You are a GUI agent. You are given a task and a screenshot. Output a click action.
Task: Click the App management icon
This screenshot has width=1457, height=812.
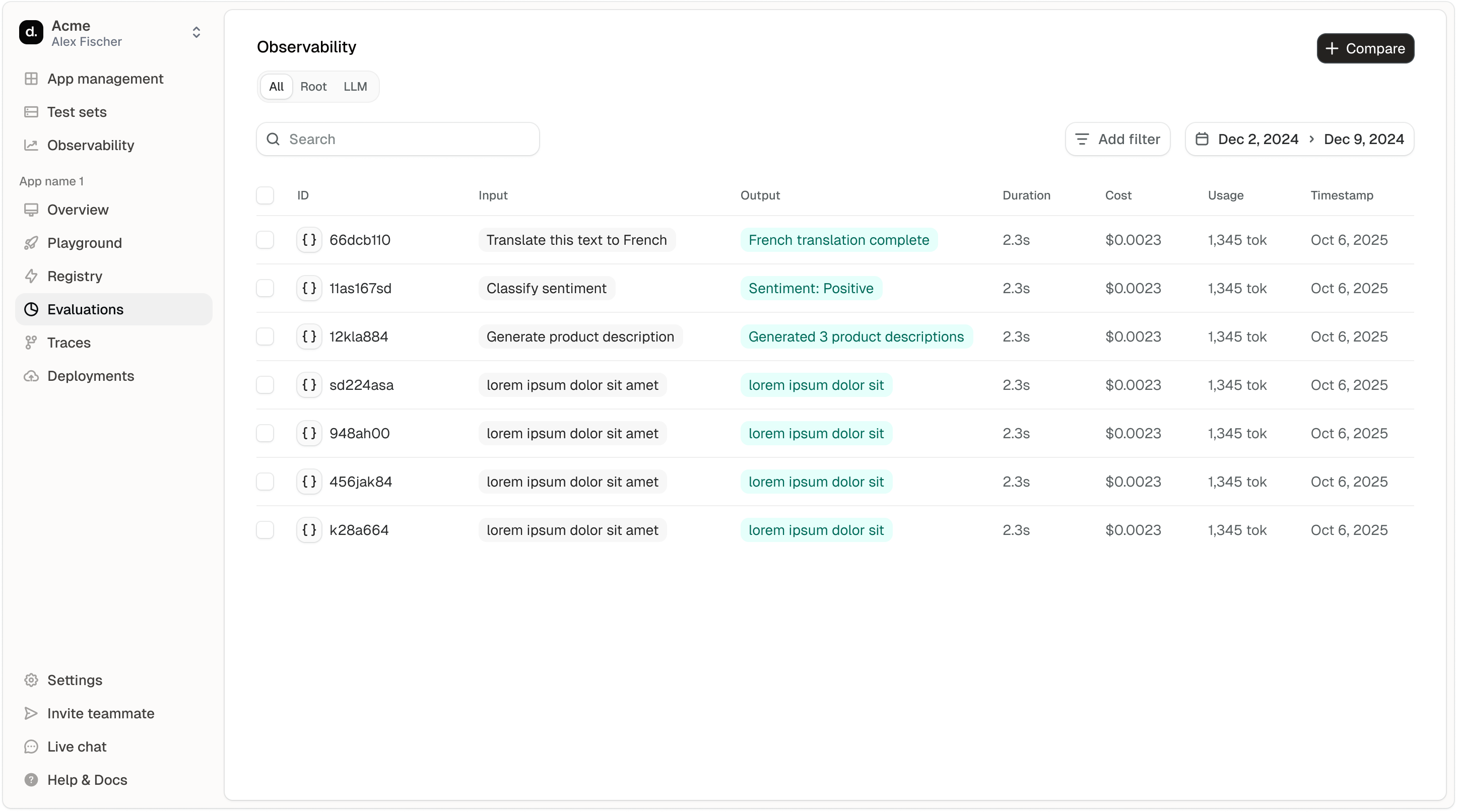click(31, 79)
